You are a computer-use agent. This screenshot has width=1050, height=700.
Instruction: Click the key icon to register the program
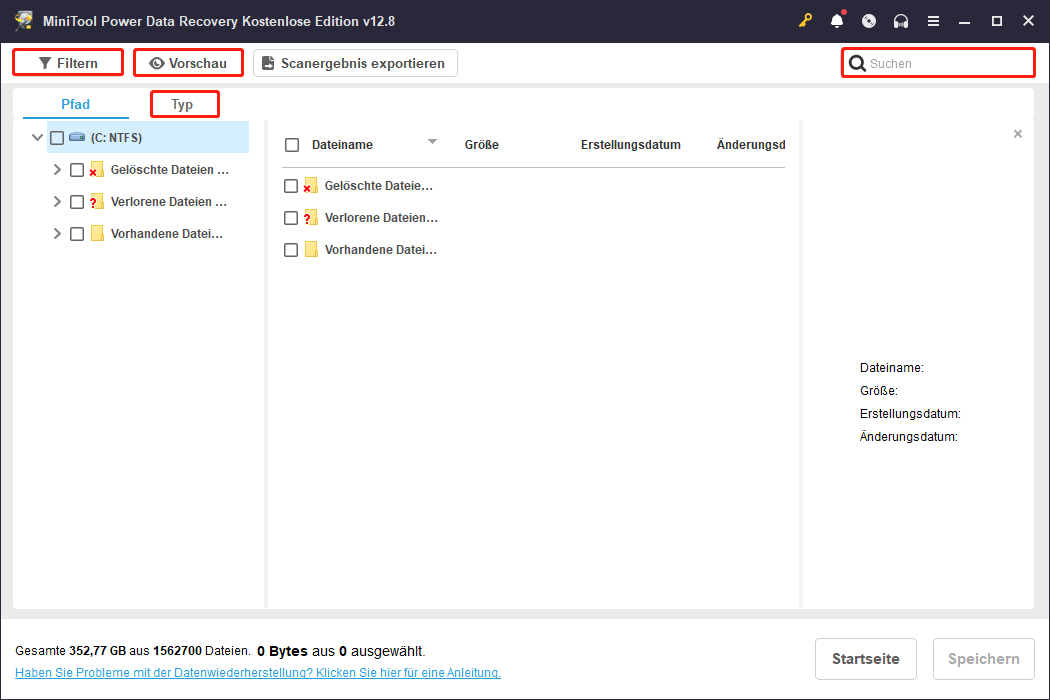tap(805, 19)
